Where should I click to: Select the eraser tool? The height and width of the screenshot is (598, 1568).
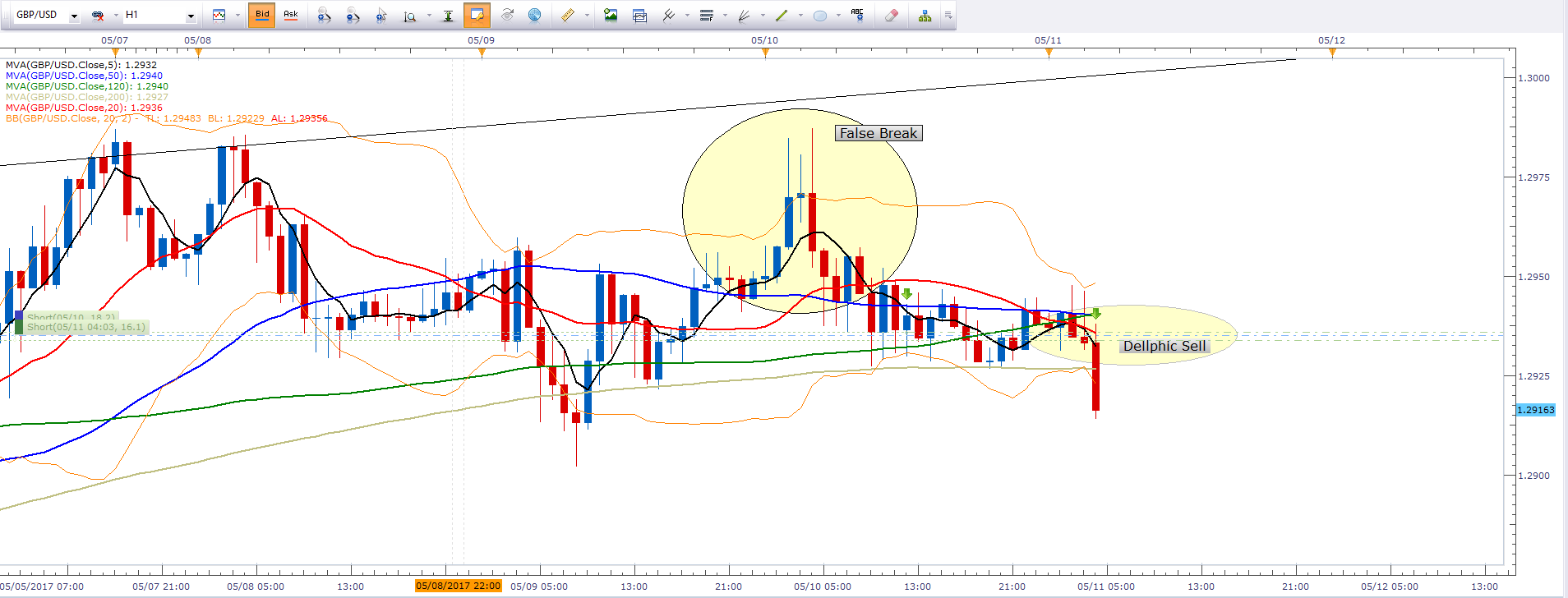[x=892, y=16]
